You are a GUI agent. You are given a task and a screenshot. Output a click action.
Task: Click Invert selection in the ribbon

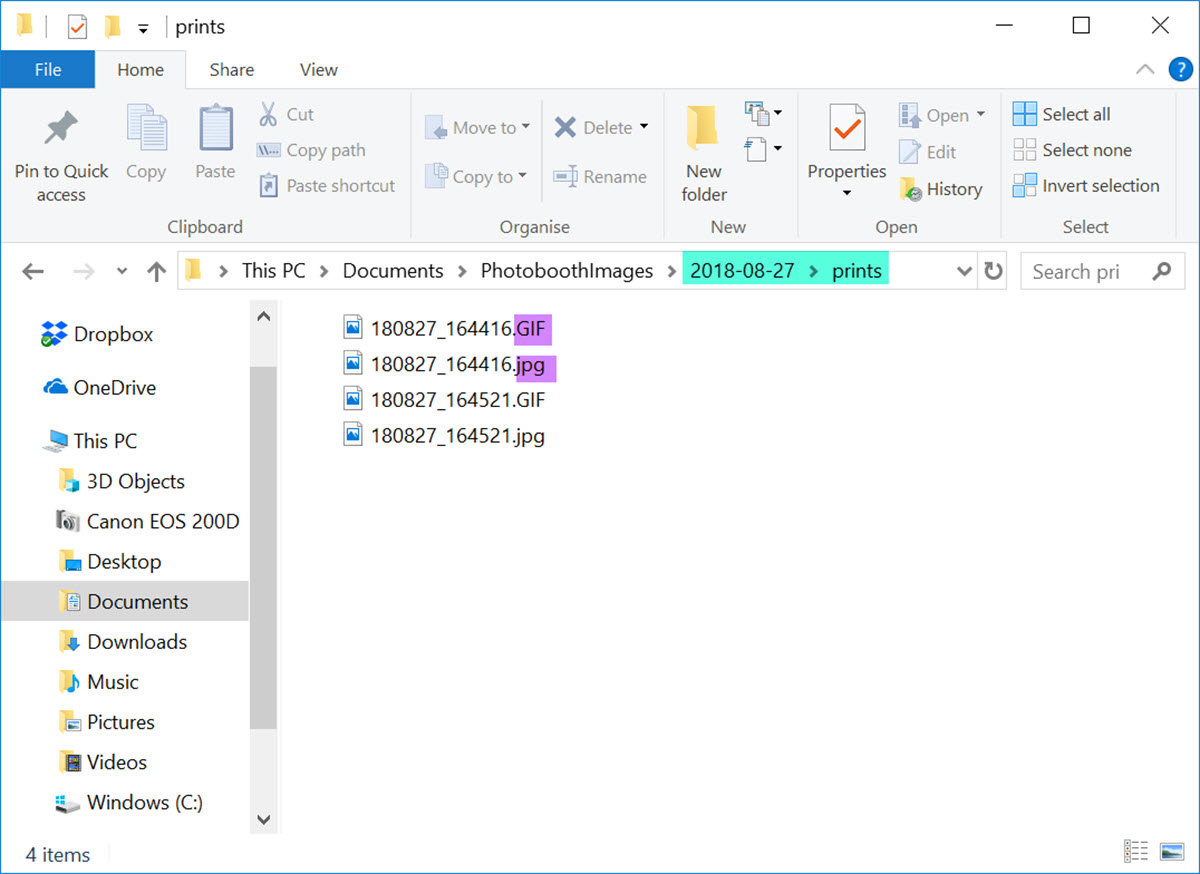[1086, 186]
